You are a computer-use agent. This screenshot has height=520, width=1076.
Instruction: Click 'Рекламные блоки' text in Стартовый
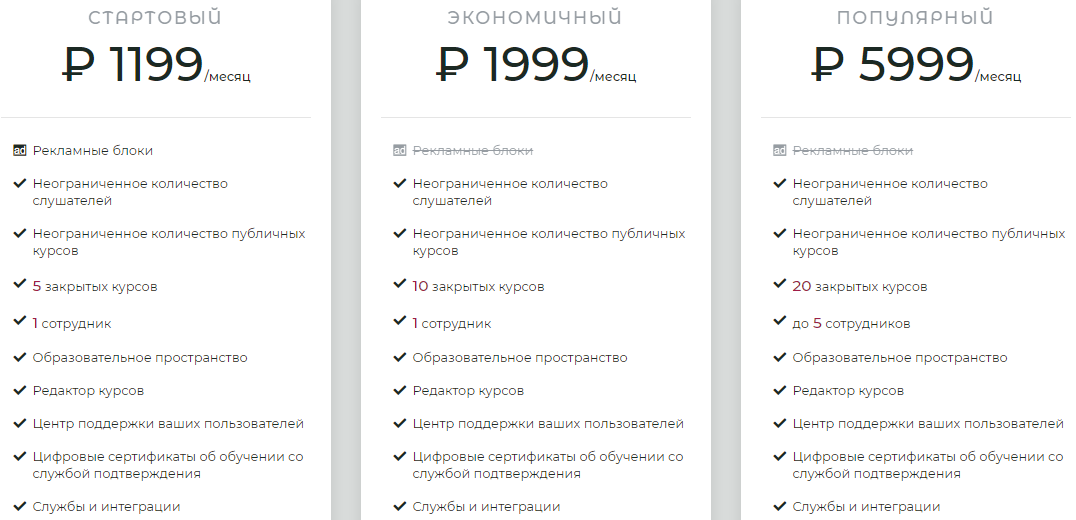click(x=93, y=151)
